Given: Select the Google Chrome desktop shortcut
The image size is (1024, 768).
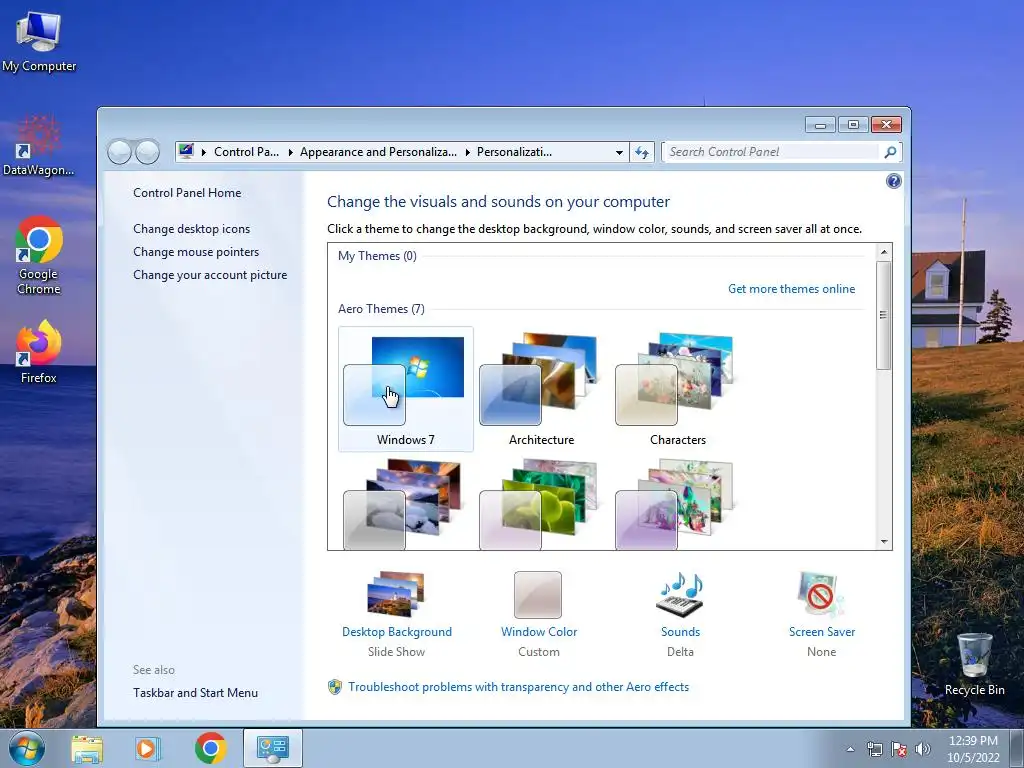Looking at the screenshot, I should (39, 256).
